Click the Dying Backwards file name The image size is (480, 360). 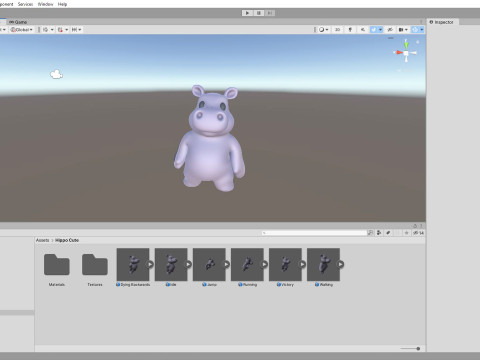[x=135, y=285]
